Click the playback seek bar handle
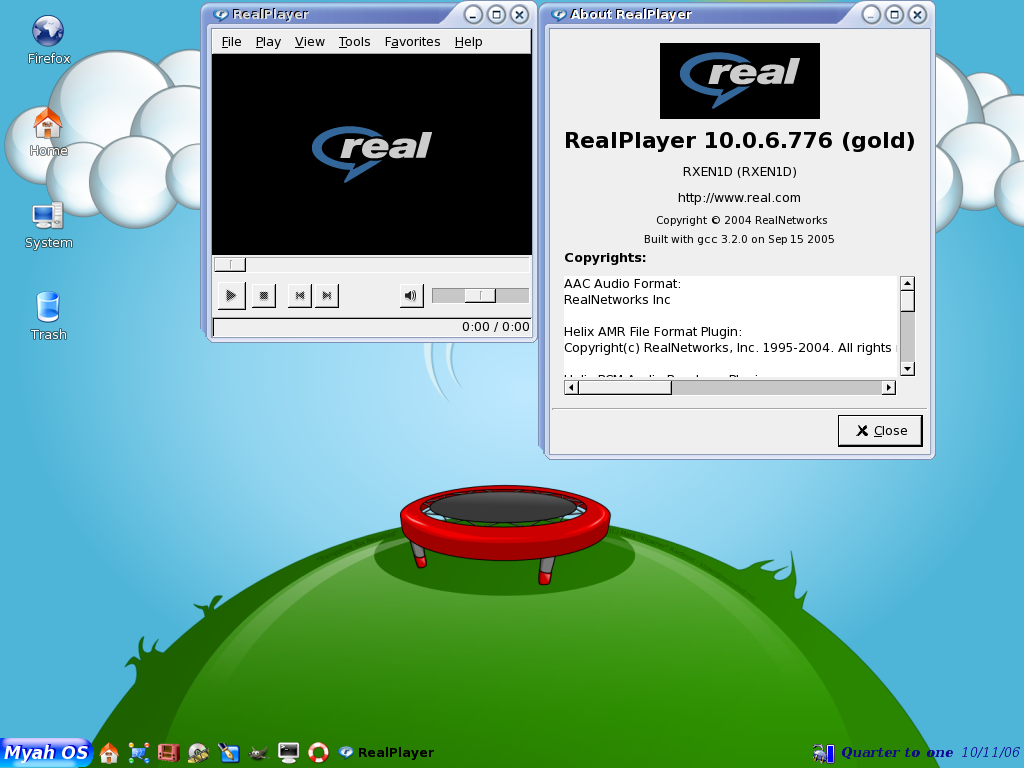The image size is (1024, 768). click(x=230, y=264)
